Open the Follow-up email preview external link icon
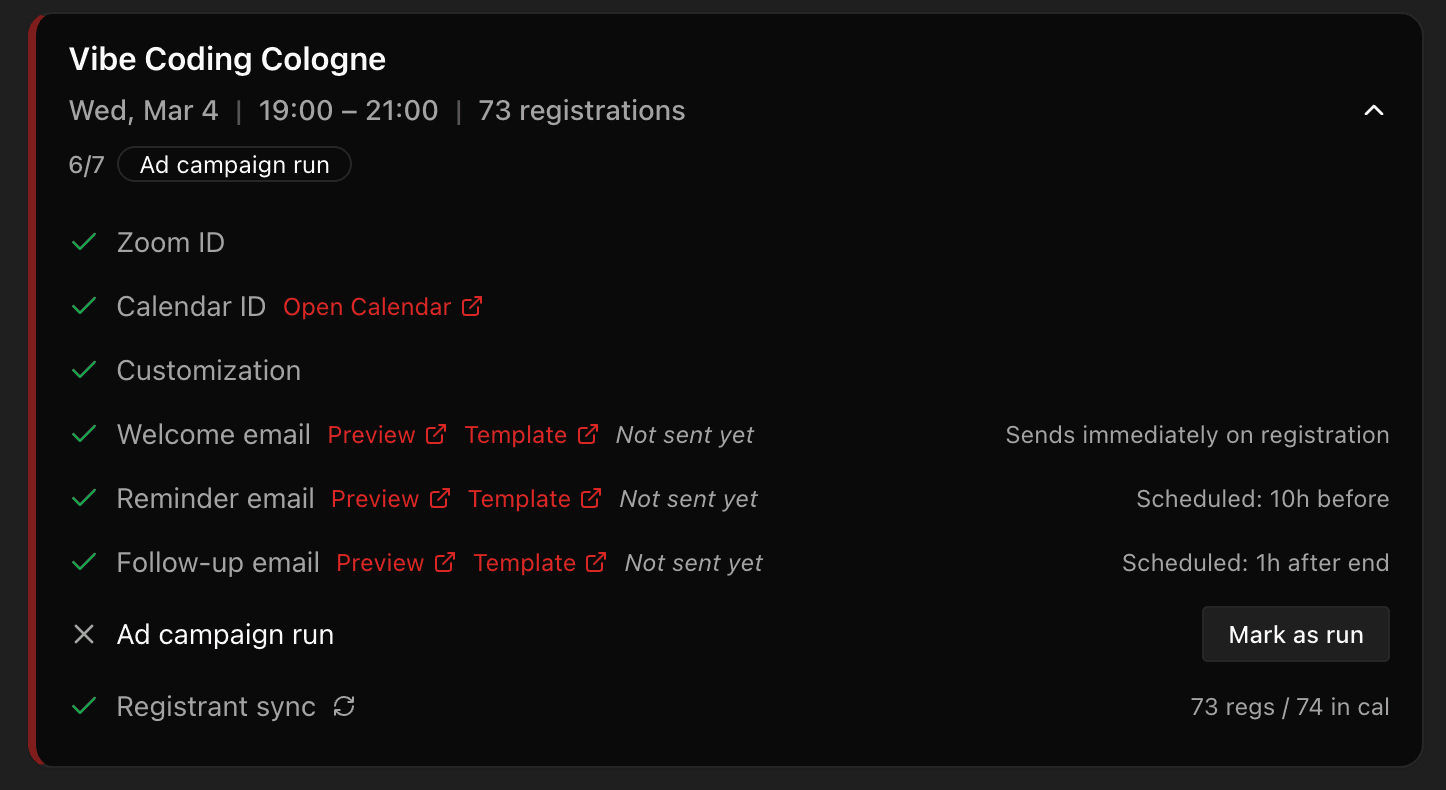 [443, 561]
